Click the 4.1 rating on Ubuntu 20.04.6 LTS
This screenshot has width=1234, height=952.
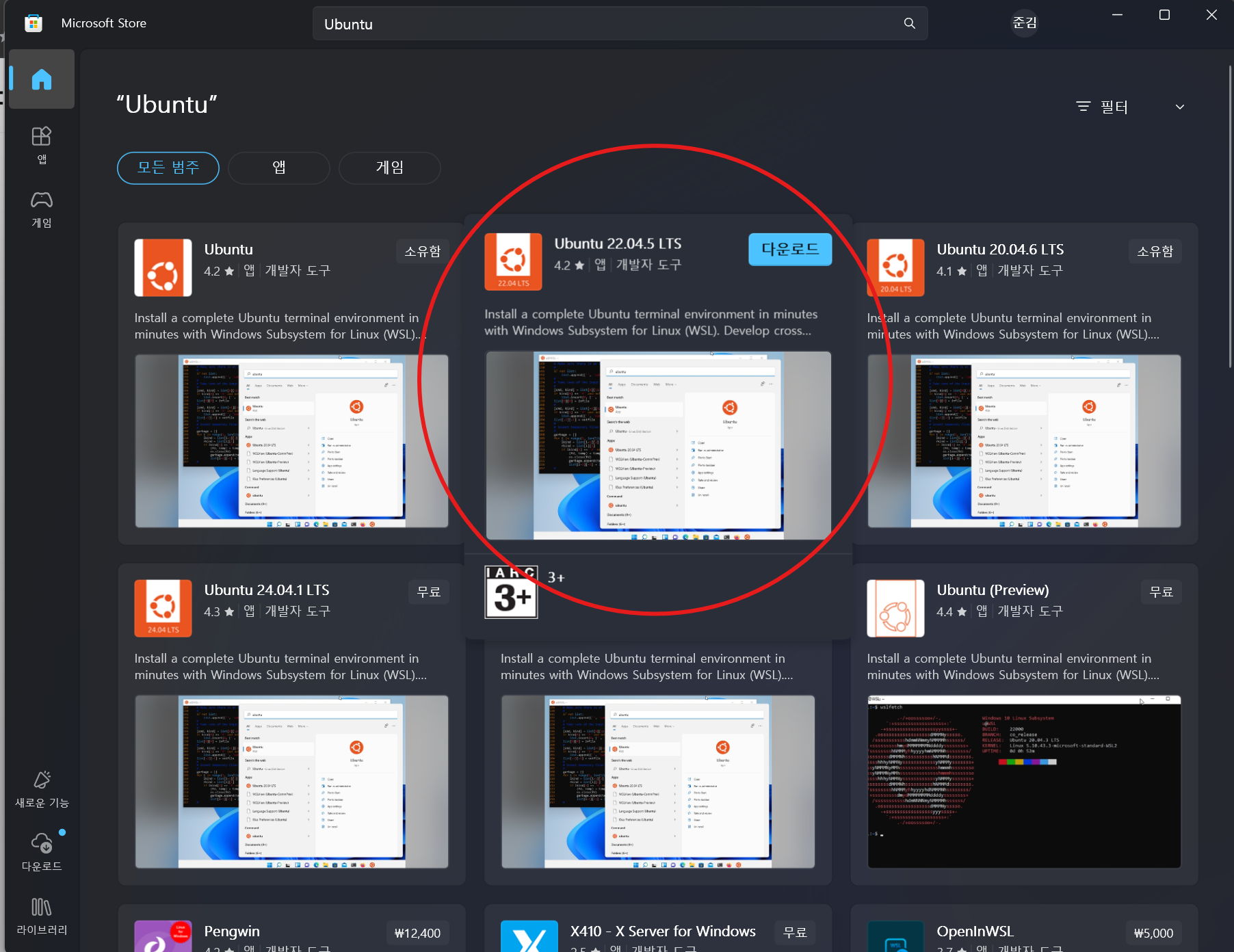pos(951,271)
